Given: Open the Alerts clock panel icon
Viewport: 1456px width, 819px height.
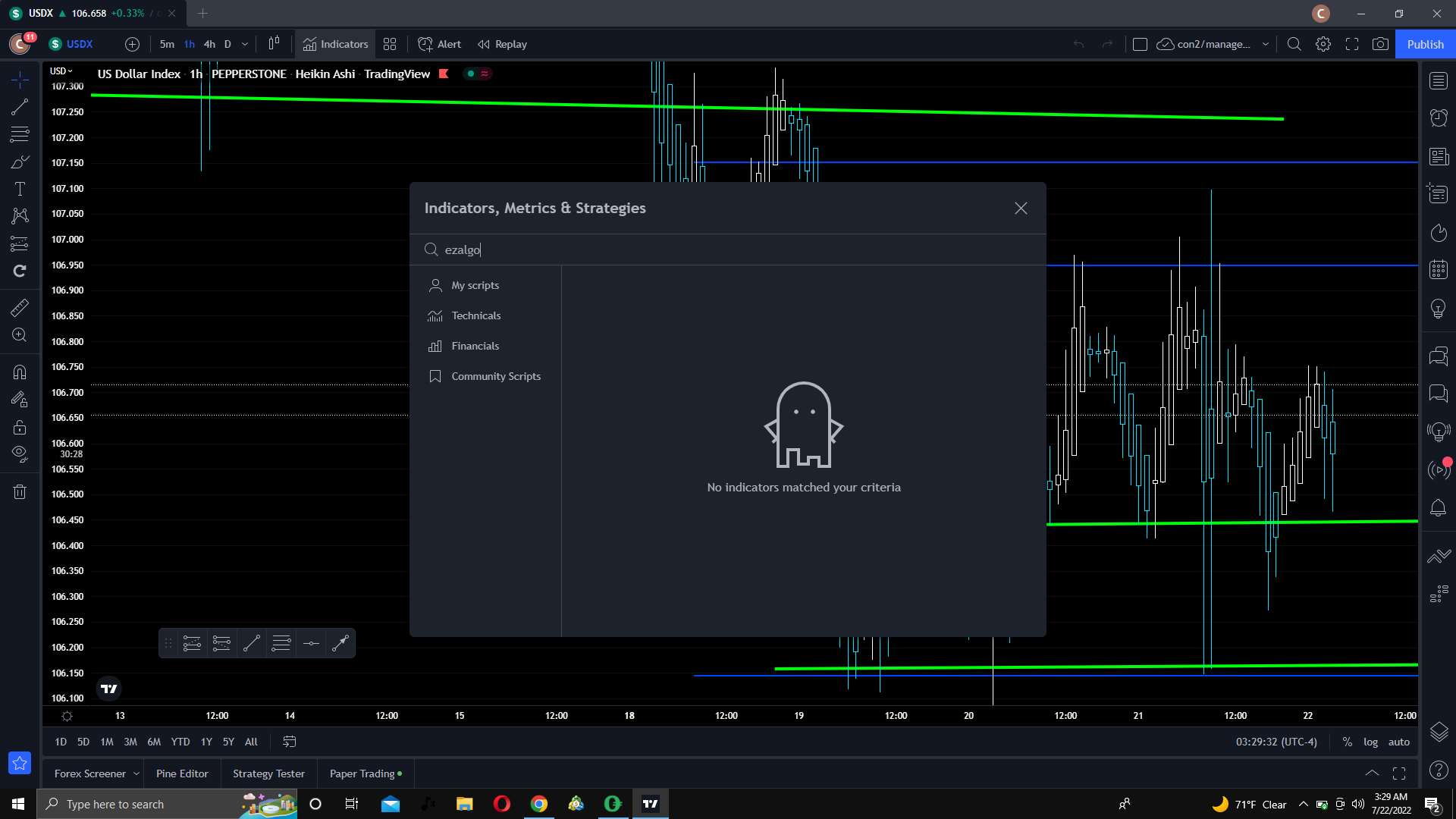Looking at the screenshot, I should click(x=1438, y=118).
